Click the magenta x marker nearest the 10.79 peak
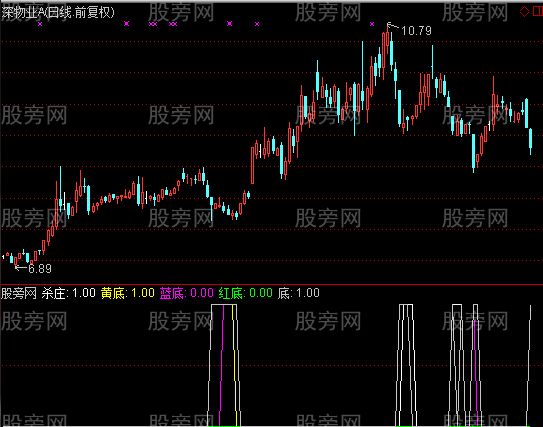This screenshot has width=543, height=427. (x=372, y=24)
